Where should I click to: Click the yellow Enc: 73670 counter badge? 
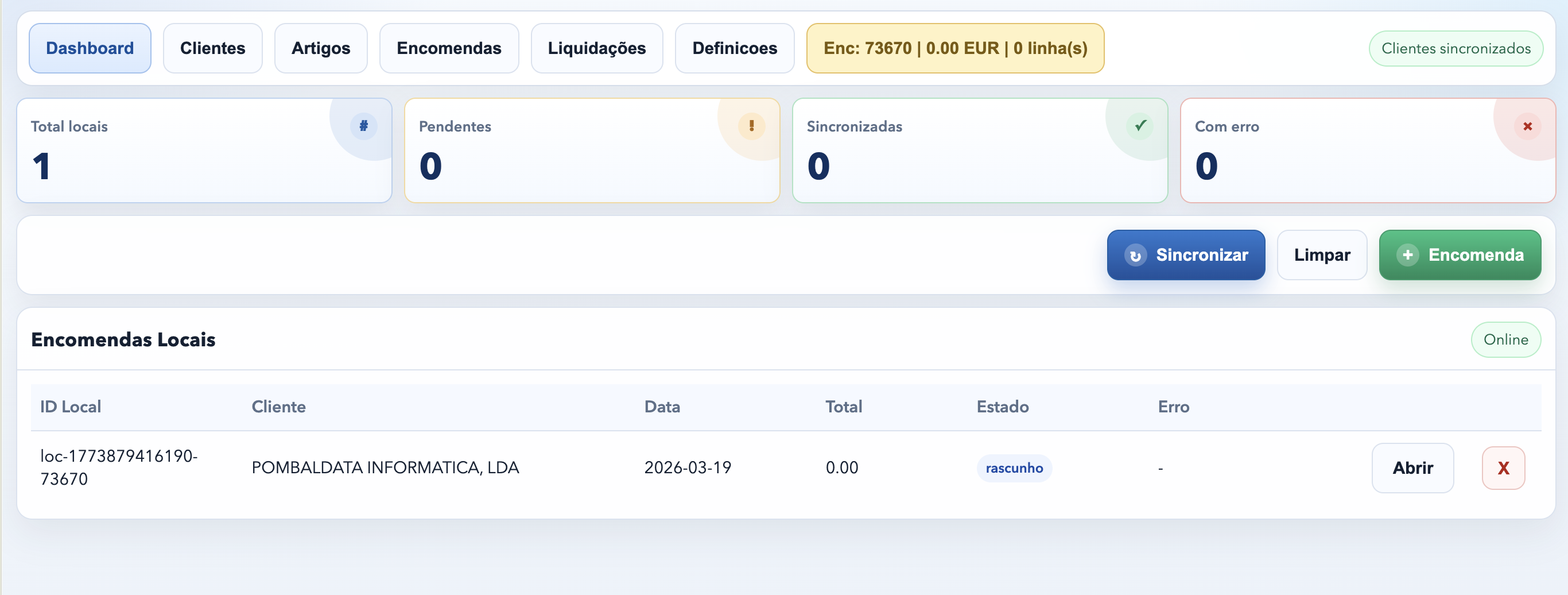(955, 48)
